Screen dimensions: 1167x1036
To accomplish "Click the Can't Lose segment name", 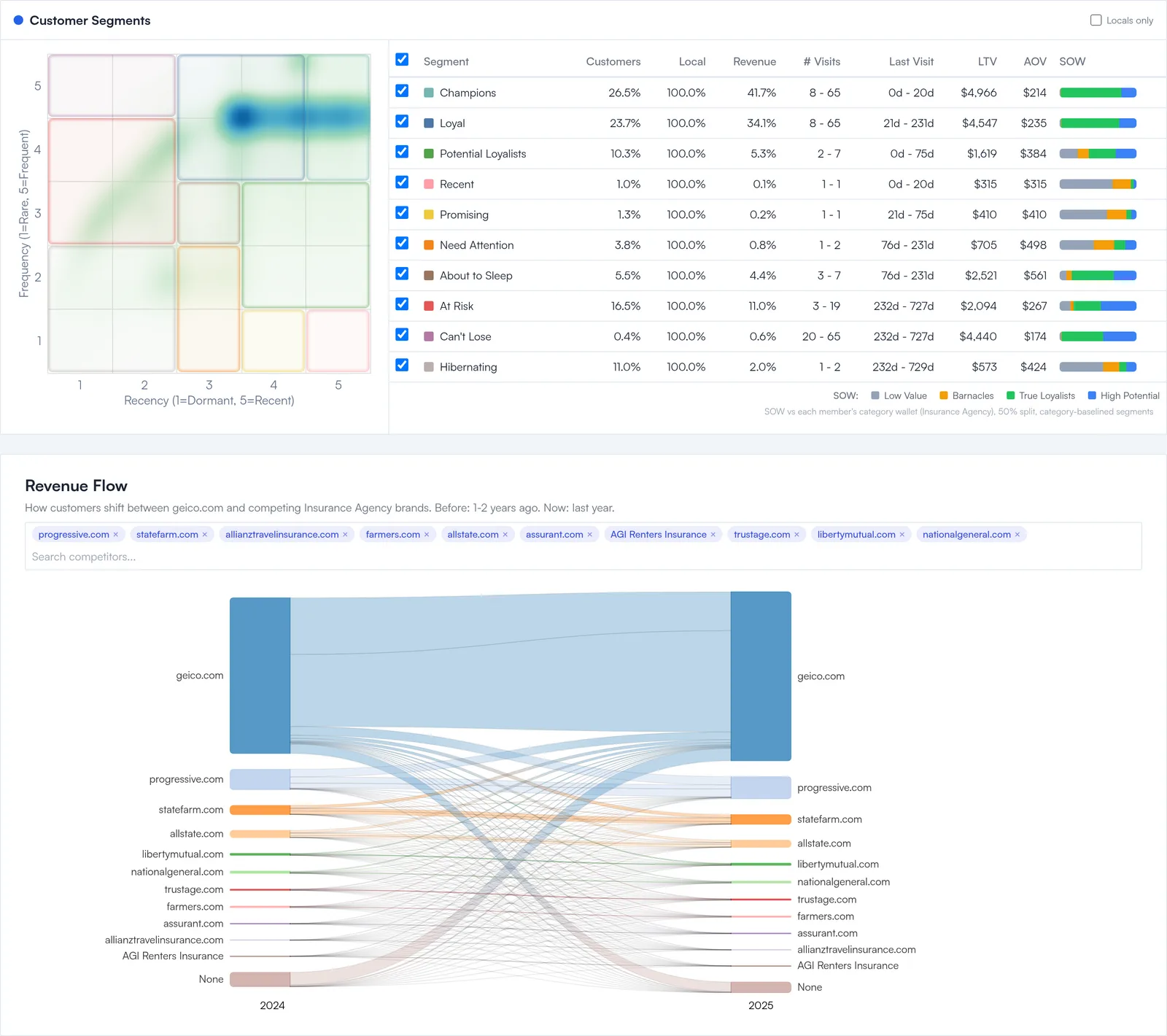I will click(x=465, y=336).
